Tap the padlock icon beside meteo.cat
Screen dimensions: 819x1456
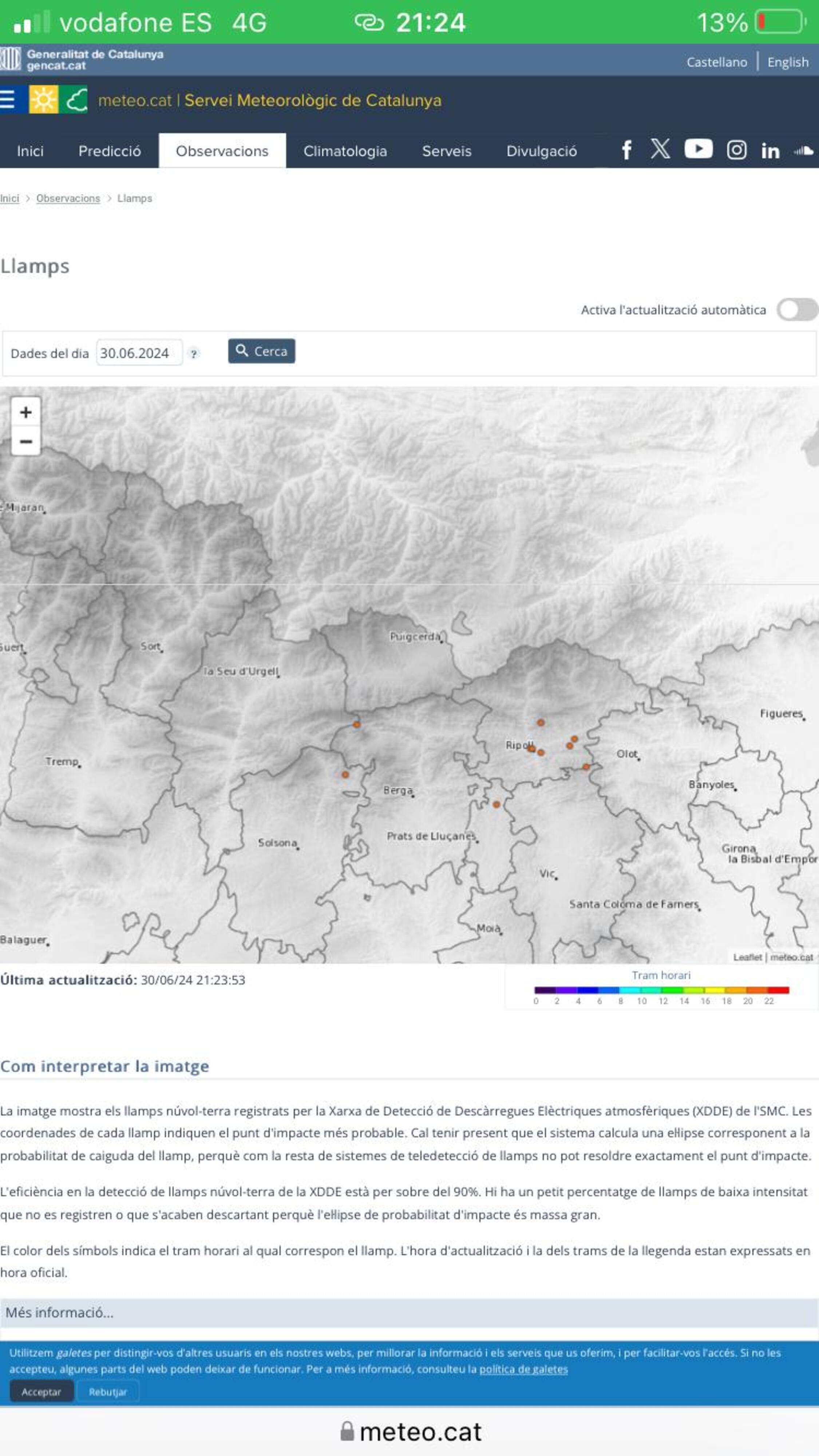(347, 1431)
